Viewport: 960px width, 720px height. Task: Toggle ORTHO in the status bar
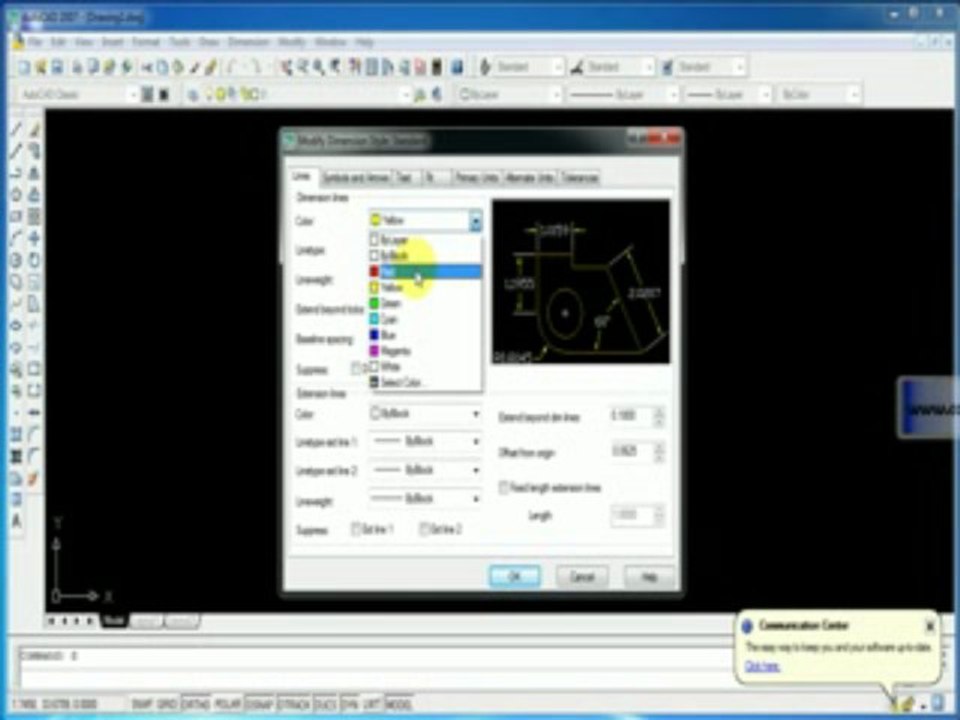(196, 704)
